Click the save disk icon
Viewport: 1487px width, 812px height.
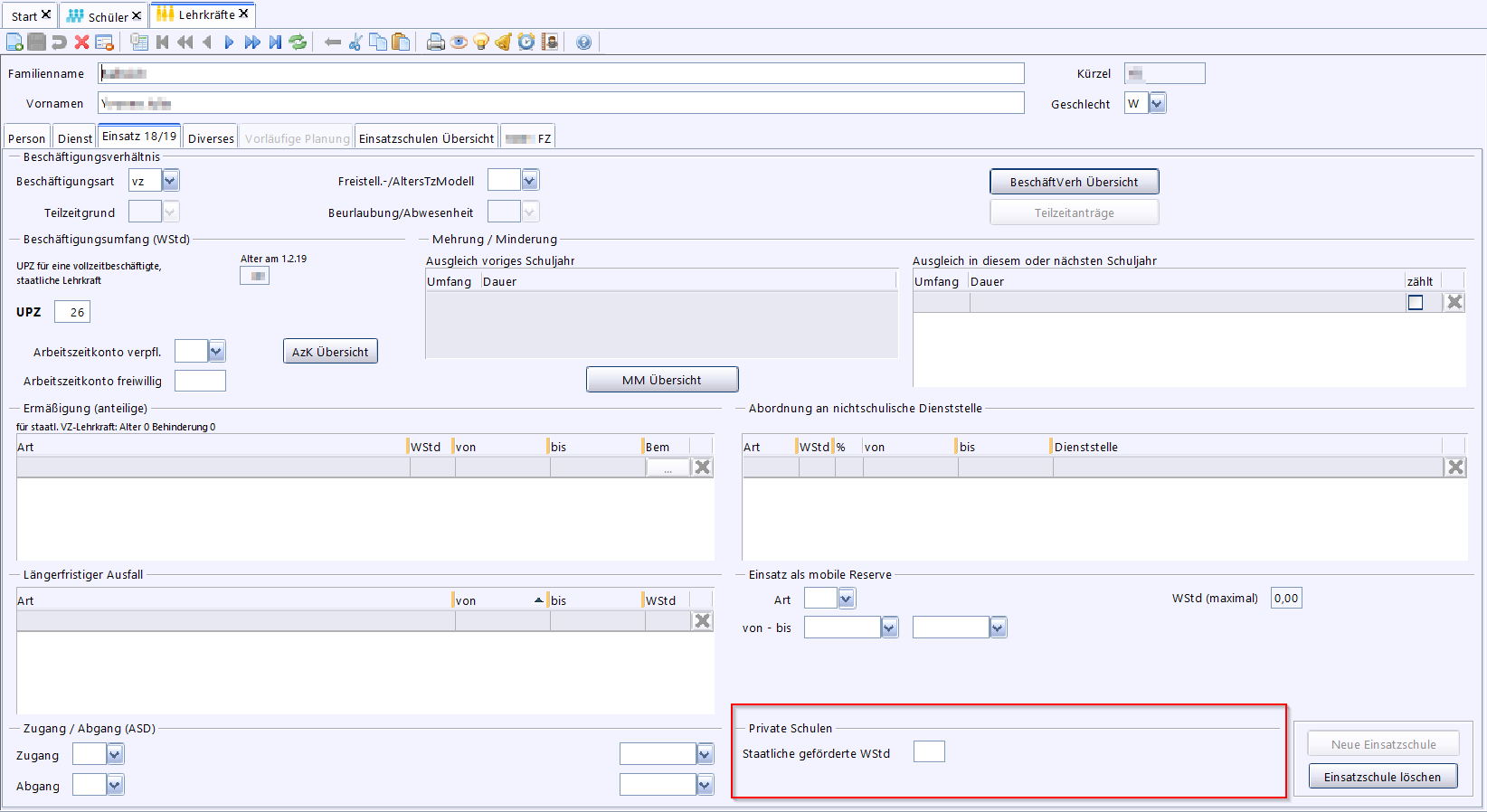[x=36, y=42]
